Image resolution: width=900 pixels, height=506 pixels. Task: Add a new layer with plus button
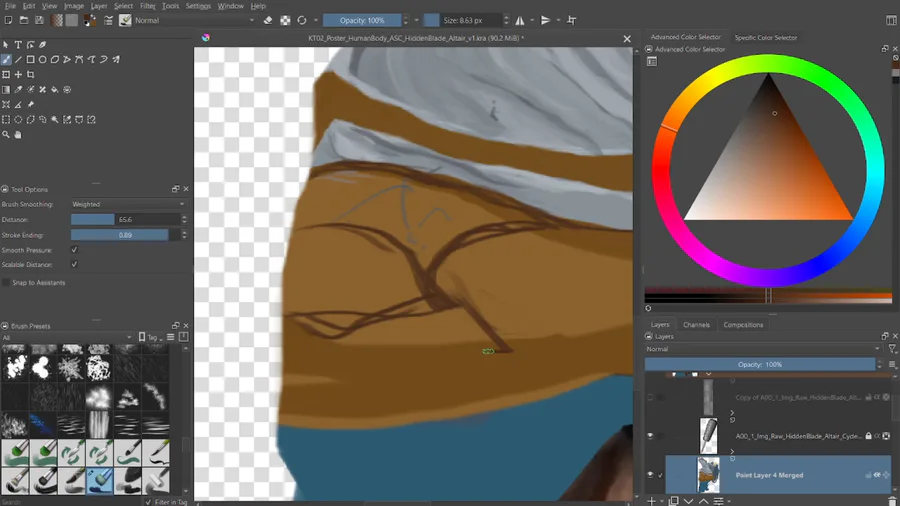coord(651,502)
